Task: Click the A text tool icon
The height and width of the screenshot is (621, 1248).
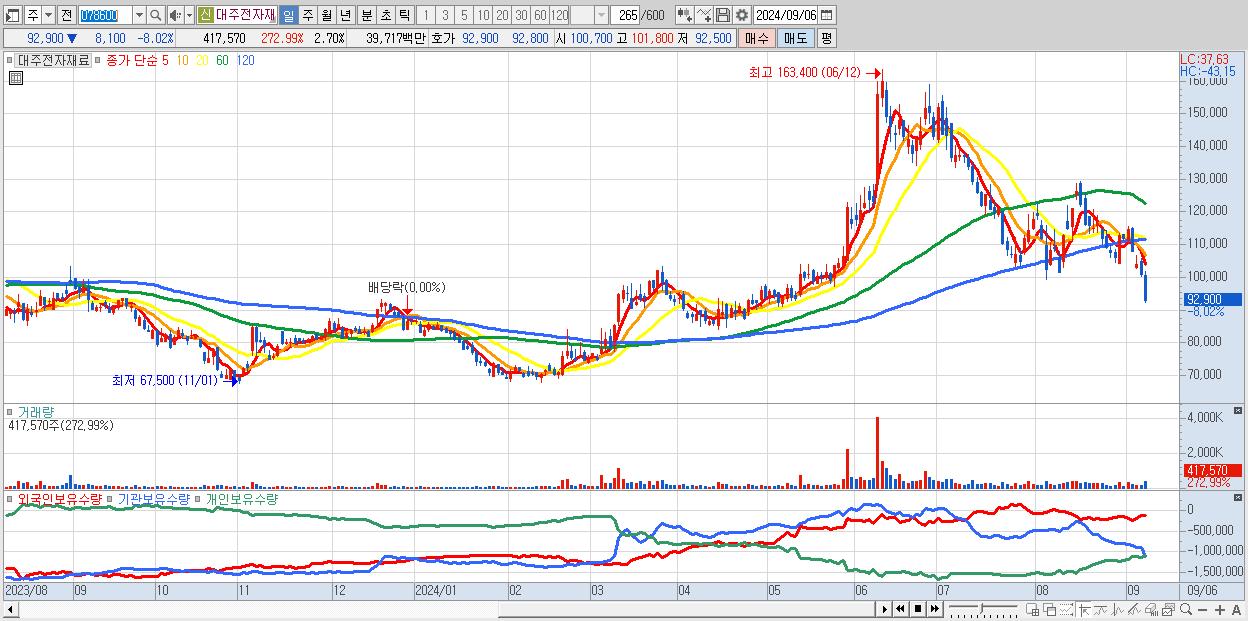Action: click(1236, 609)
